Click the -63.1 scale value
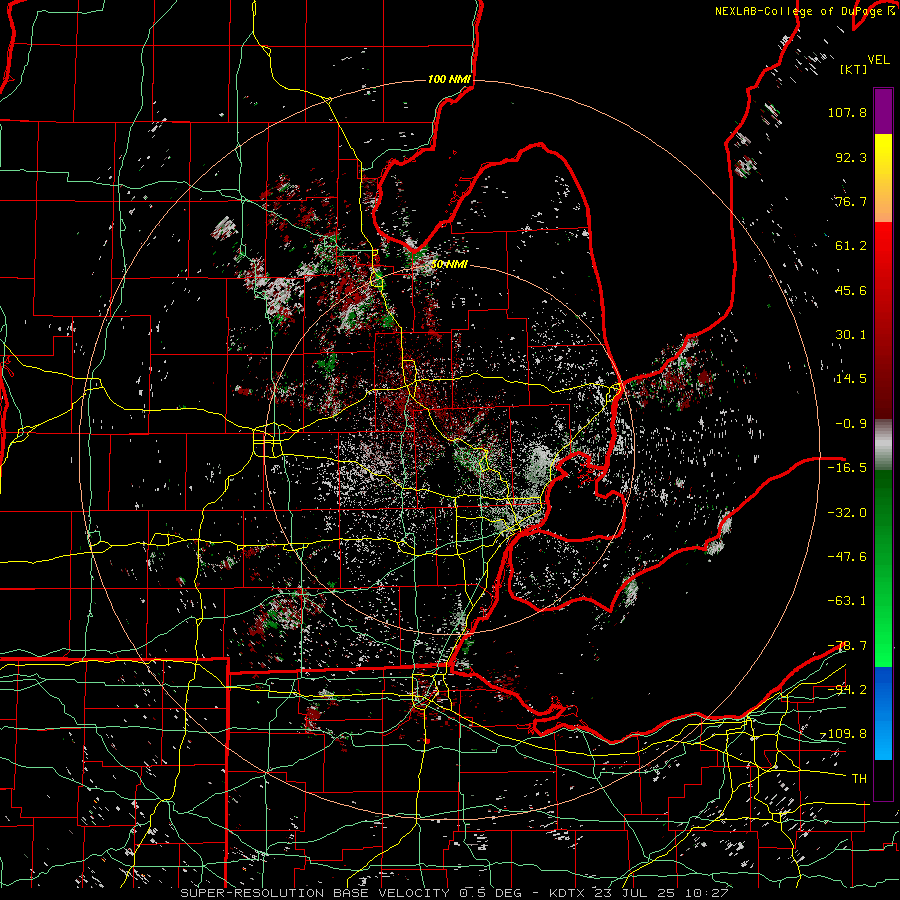This screenshot has width=900, height=900. tap(847, 601)
